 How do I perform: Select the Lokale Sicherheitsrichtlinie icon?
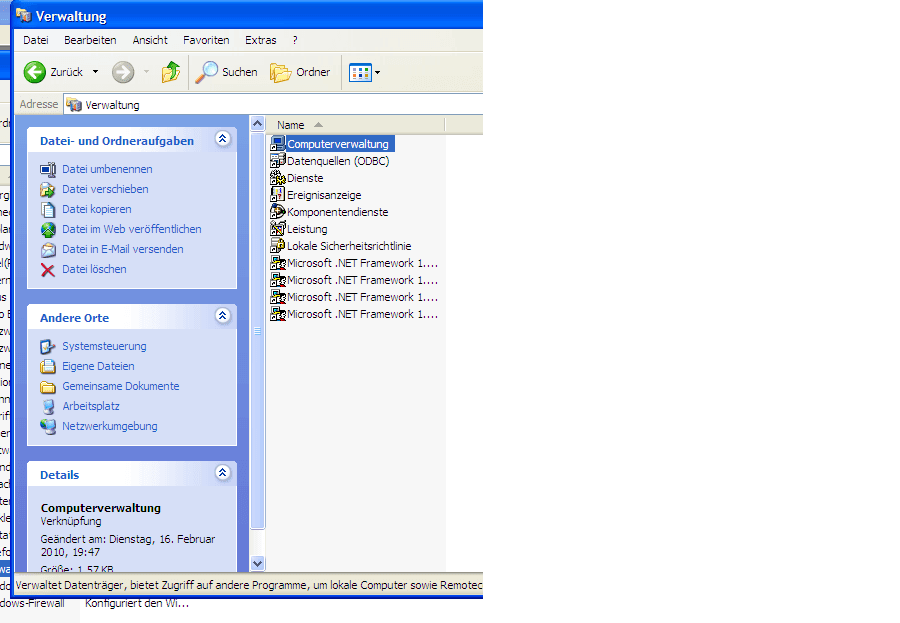(278, 246)
